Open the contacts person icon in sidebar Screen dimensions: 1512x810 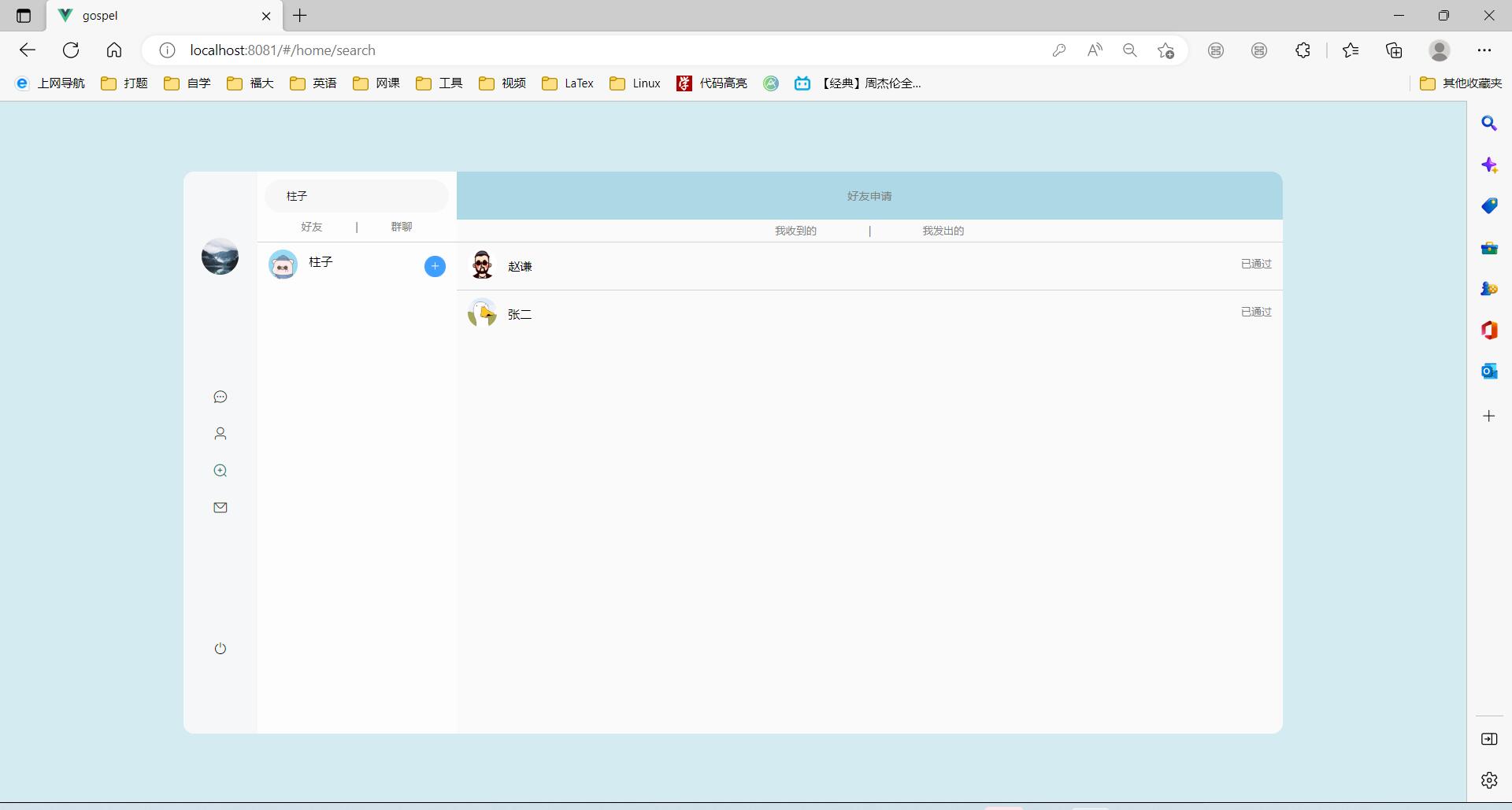pos(220,434)
